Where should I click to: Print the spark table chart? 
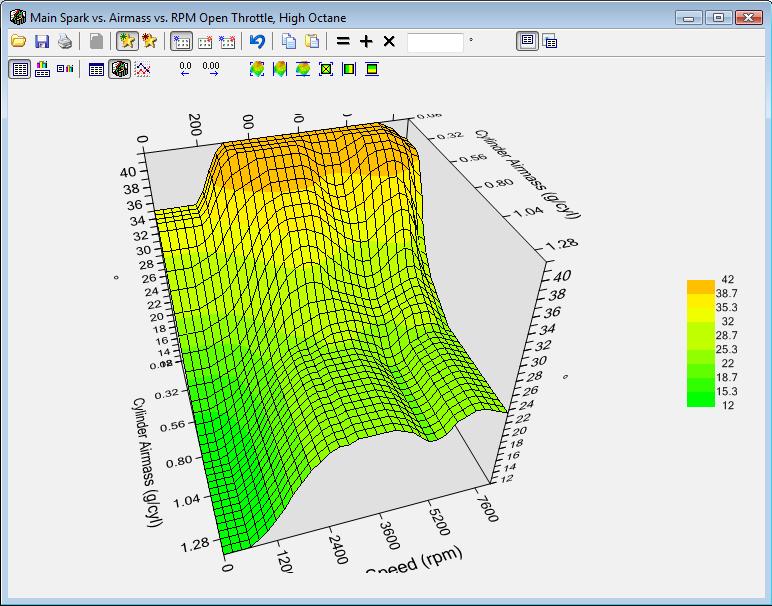[x=65, y=41]
